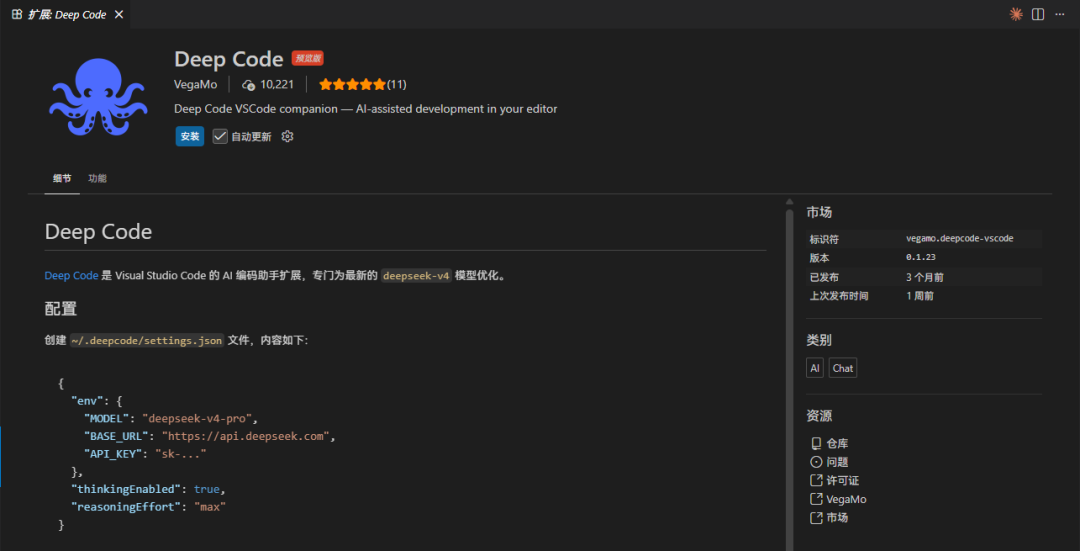
Task: Open the blue Deep Code link in readme
Action: (x=71, y=276)
